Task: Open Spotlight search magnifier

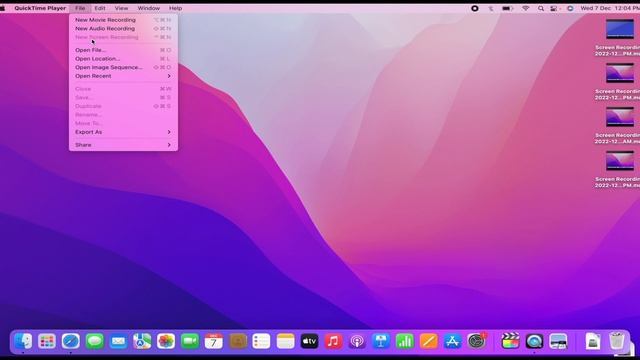Action: [541, 8]
